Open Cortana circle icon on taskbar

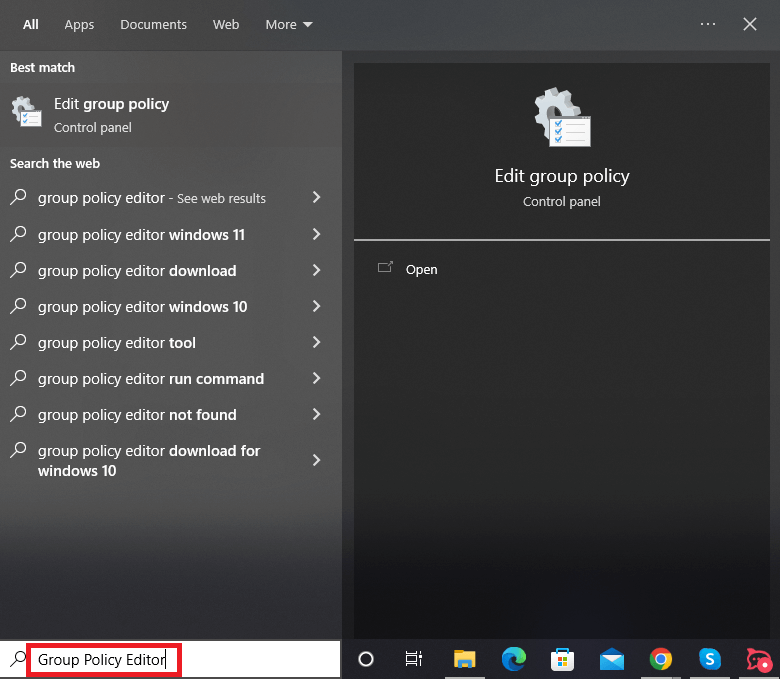click(x=366, y=659)
